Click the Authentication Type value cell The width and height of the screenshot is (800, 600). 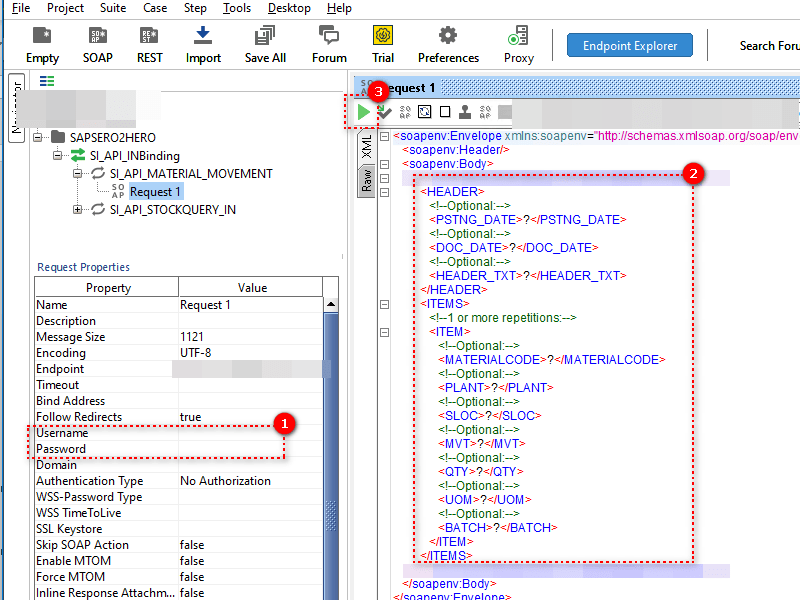tap(250, 481)
